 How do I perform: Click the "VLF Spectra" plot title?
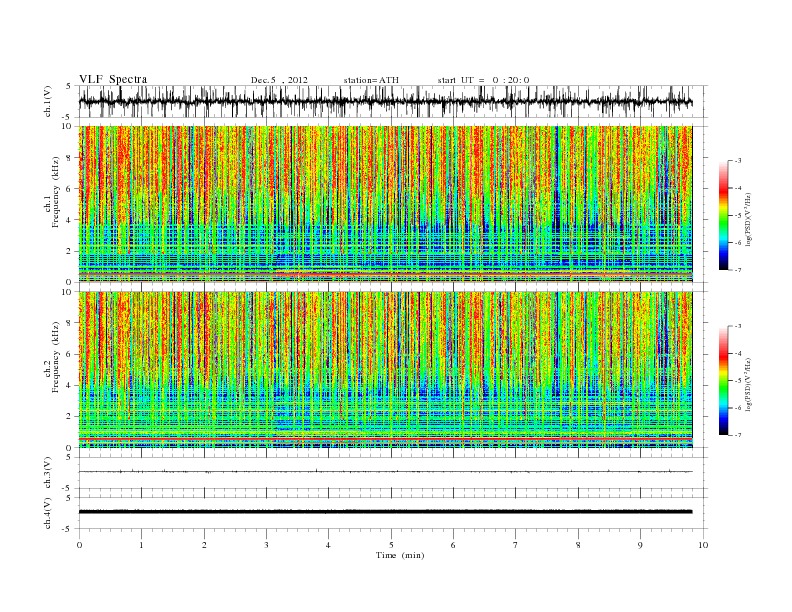pyautogui.click(x=113, y=79)
